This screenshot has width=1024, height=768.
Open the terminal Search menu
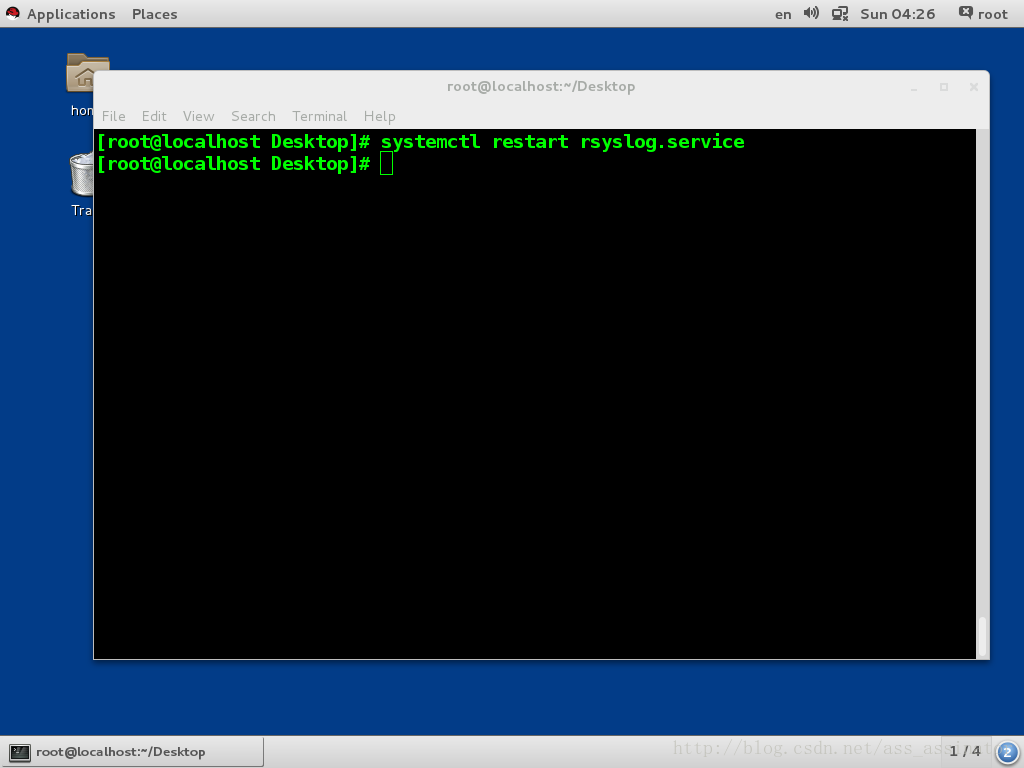pyautogui.click(x=253, y=116)
